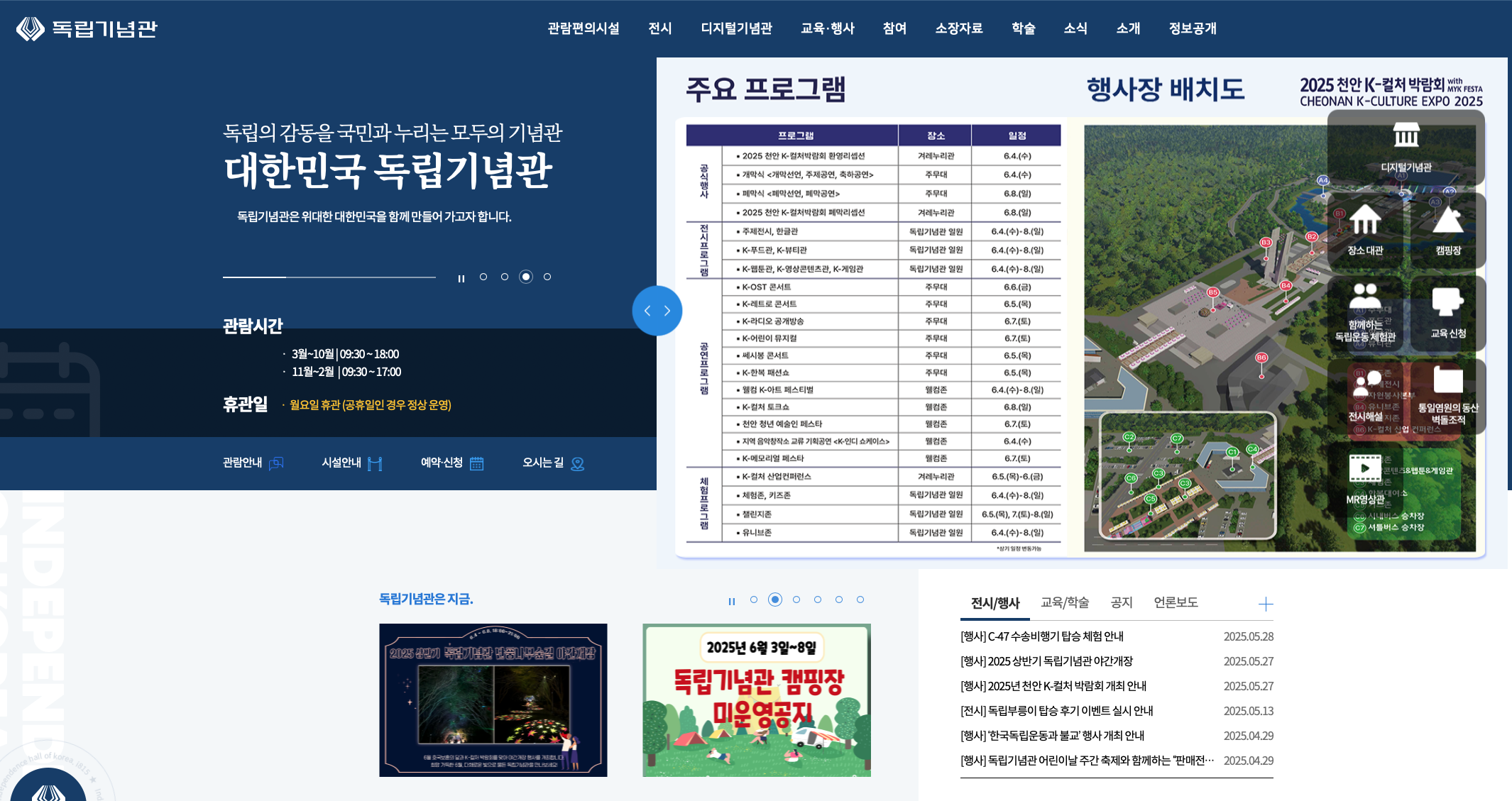Viewport: 1512px width, 801px height.
Task: Select sixth 독립기념관은 지금 slide dot
Action: 860,600
